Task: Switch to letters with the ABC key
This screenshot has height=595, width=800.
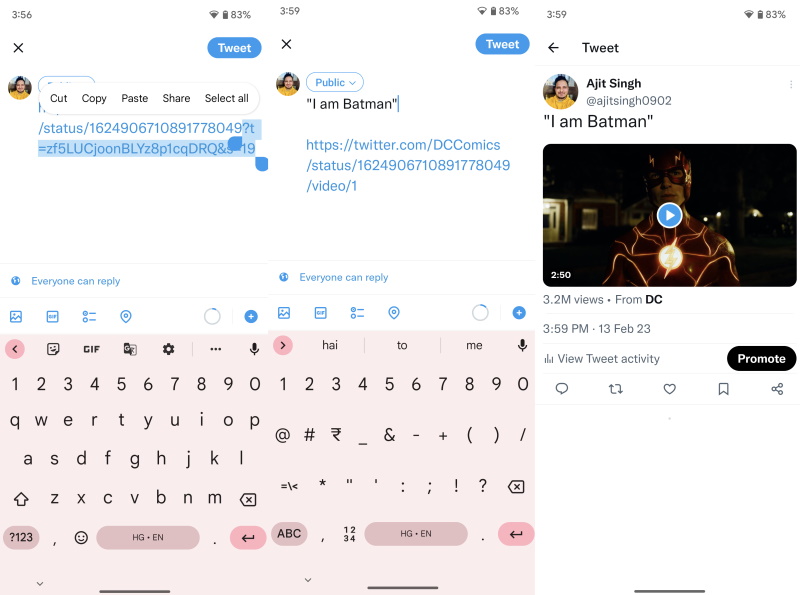Action: [289, 534]
